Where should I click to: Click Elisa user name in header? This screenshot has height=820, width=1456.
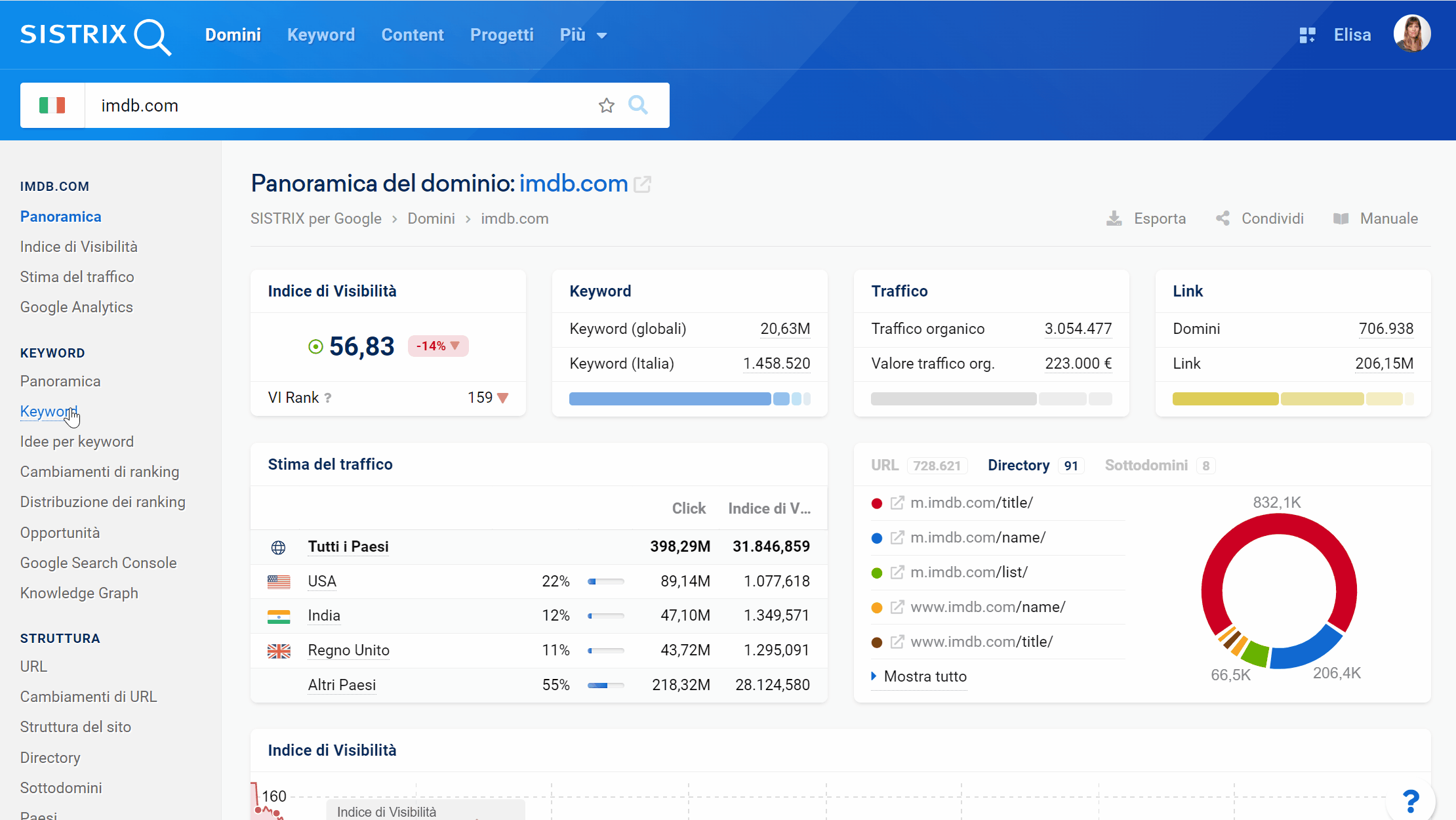1352,35
